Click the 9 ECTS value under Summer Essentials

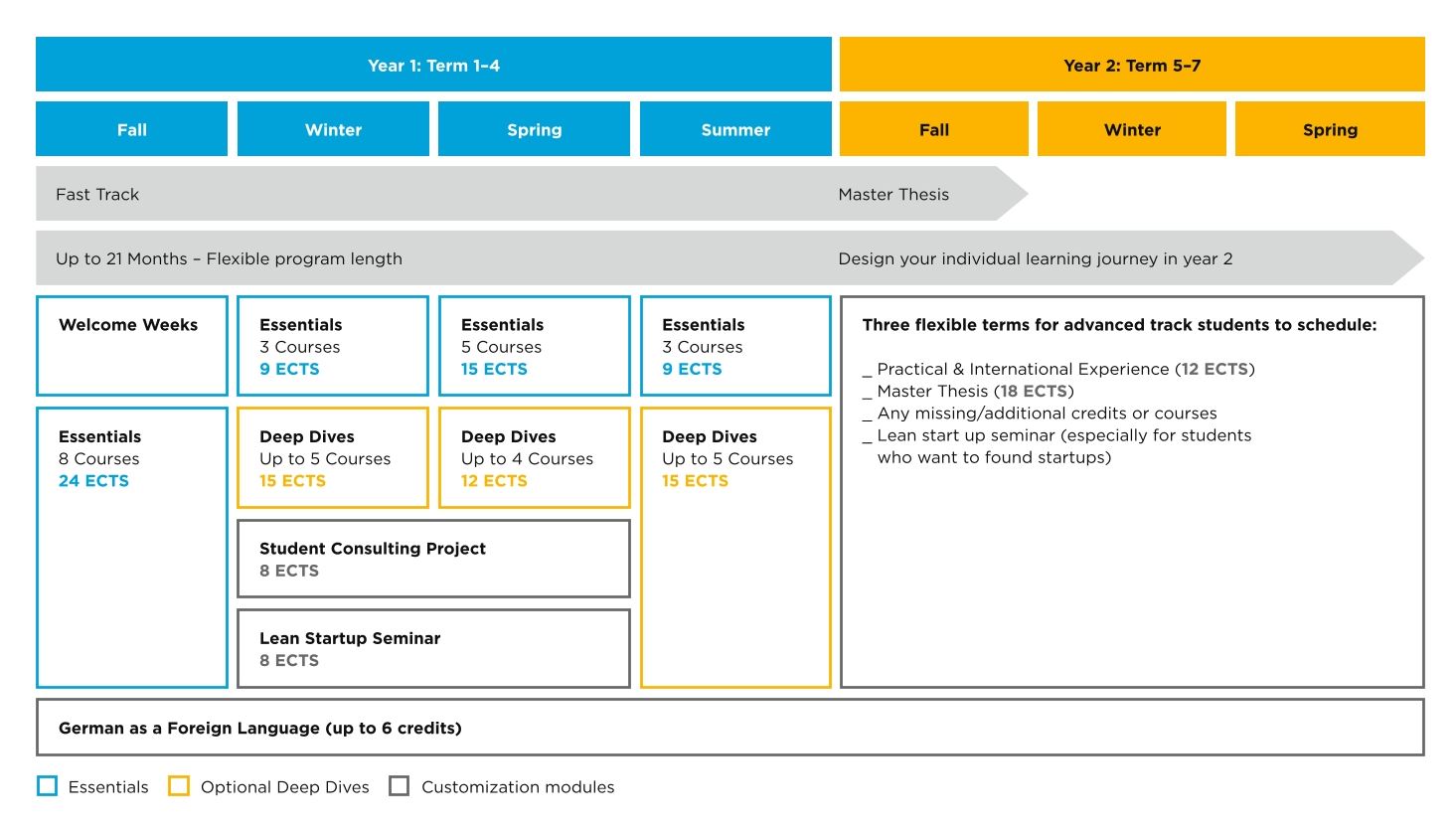[692, 369]
